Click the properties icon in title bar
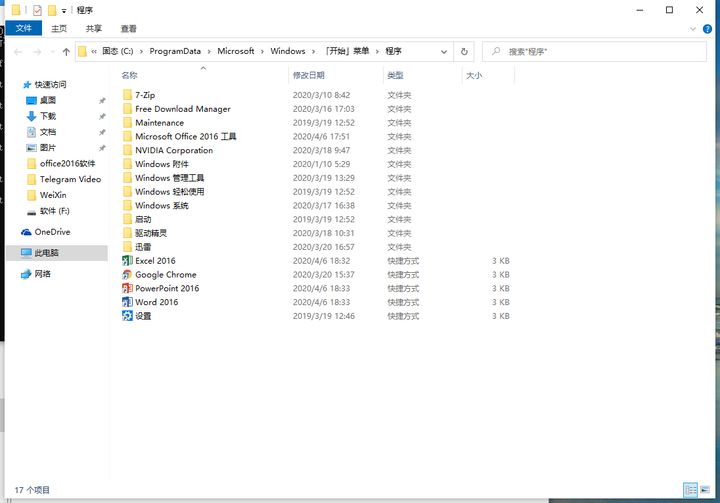720x503 pixels. (37, 10)
